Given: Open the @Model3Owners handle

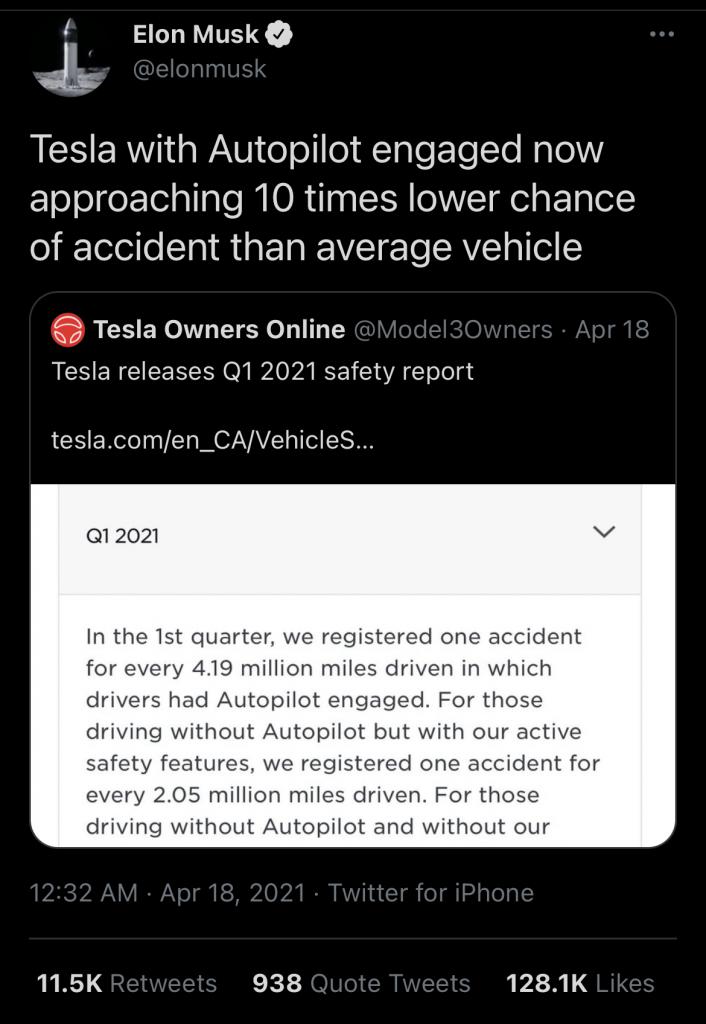Looking at the screenshot, I should tap(453, 330).
